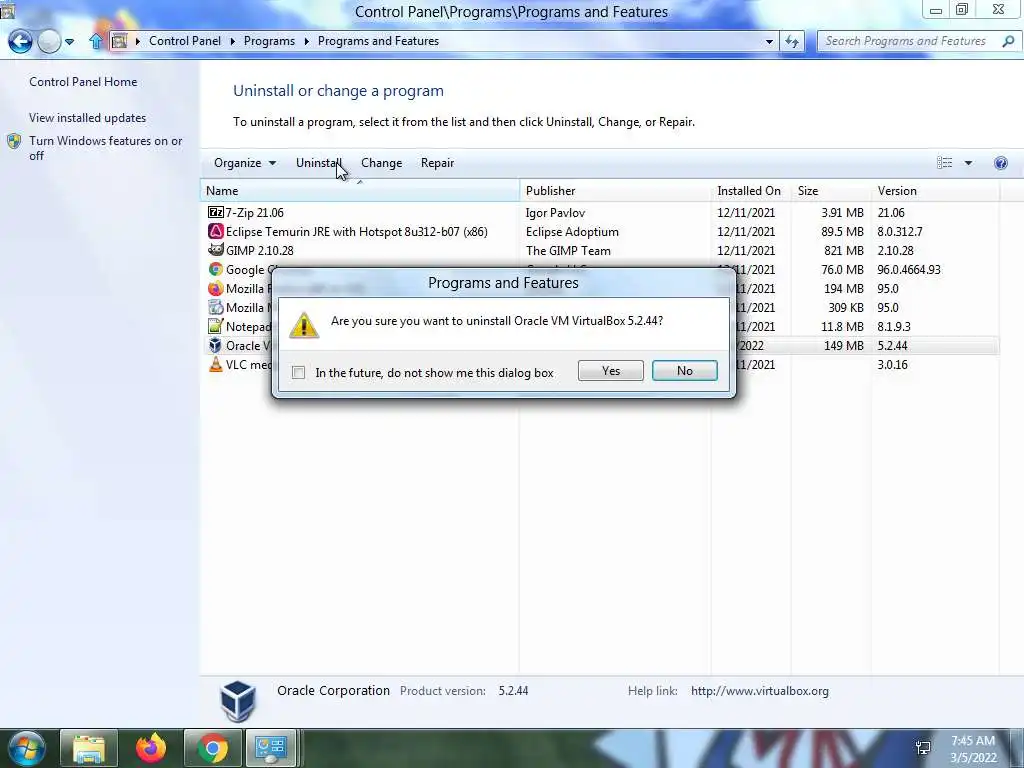
Task: Click the 8.1.9.3 version cell
Action: pyautogui.click(x=894, y=326)
